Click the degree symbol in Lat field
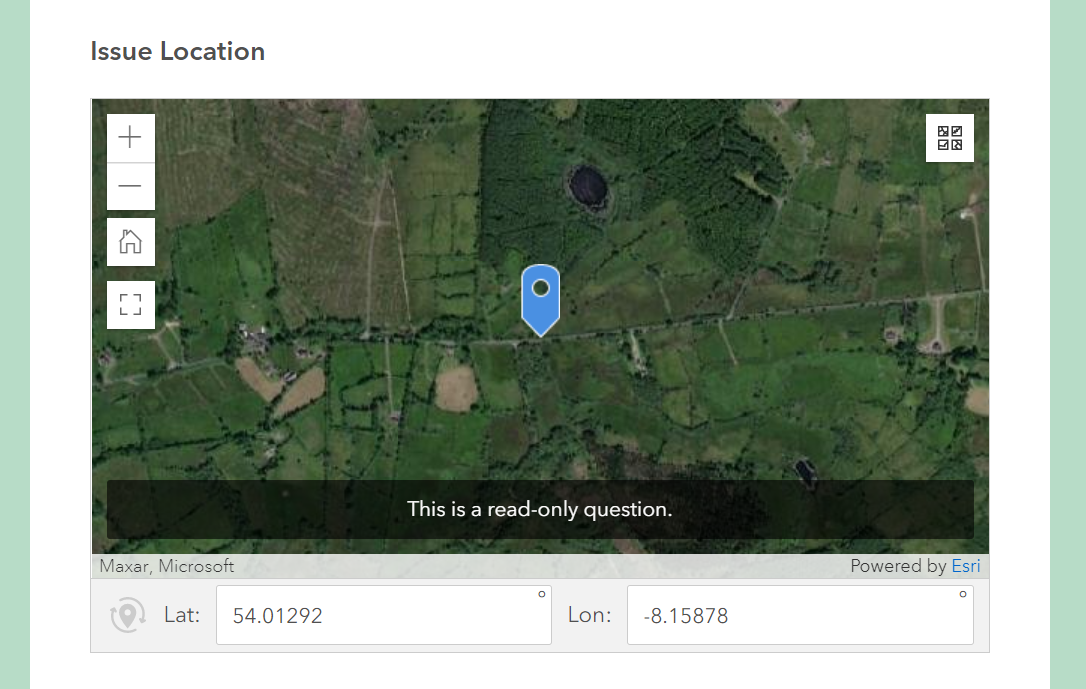1086x689 pixels. [542, 594]
